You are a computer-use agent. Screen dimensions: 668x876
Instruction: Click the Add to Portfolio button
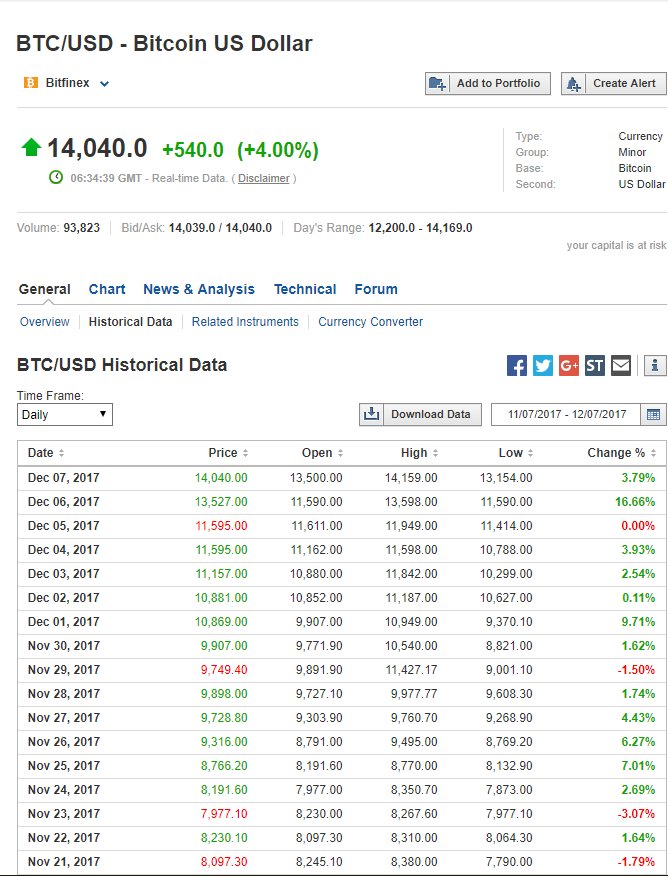coord(488,84)
